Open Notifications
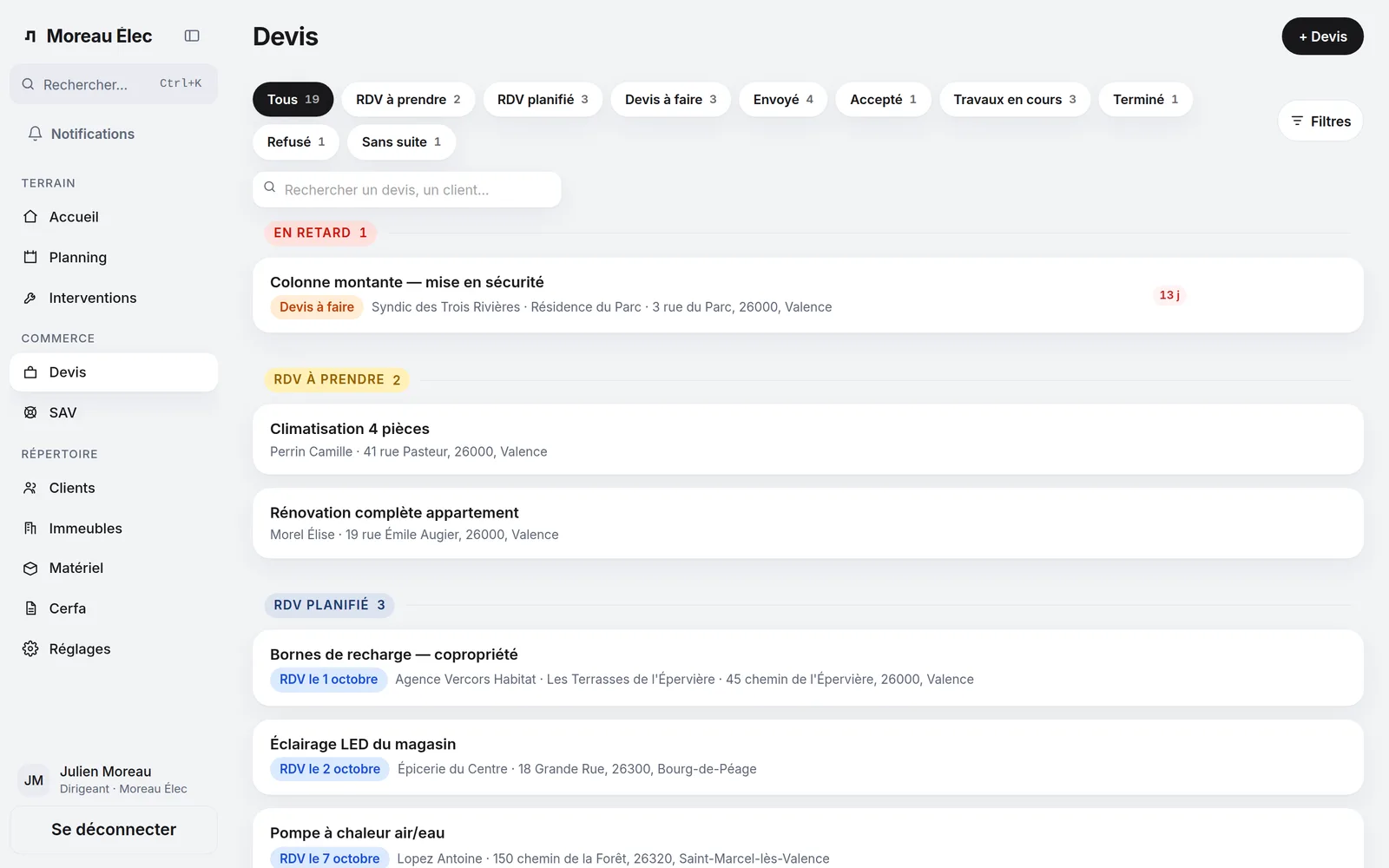 114,134
